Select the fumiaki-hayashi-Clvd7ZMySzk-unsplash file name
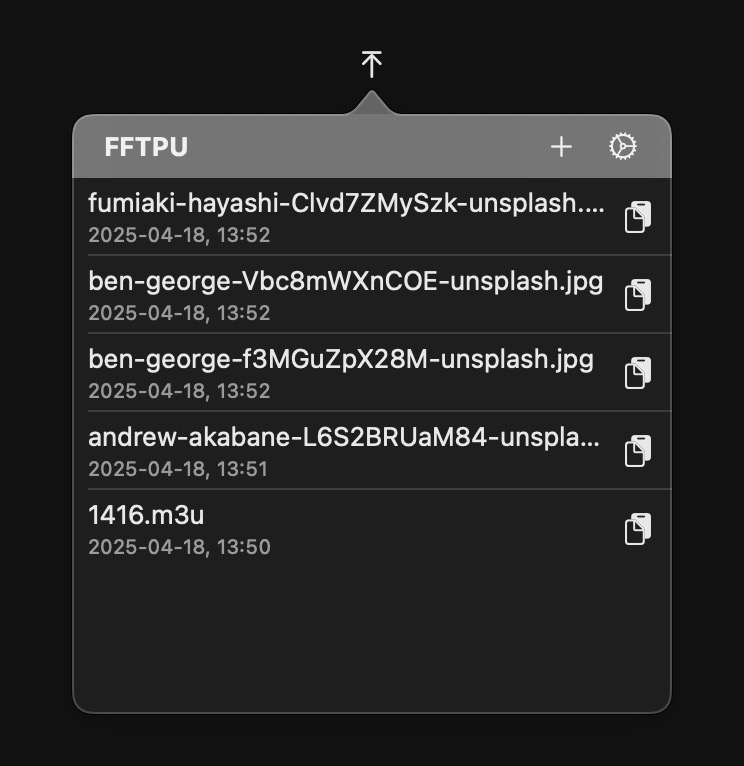744x766 pixels. (346, 203)
